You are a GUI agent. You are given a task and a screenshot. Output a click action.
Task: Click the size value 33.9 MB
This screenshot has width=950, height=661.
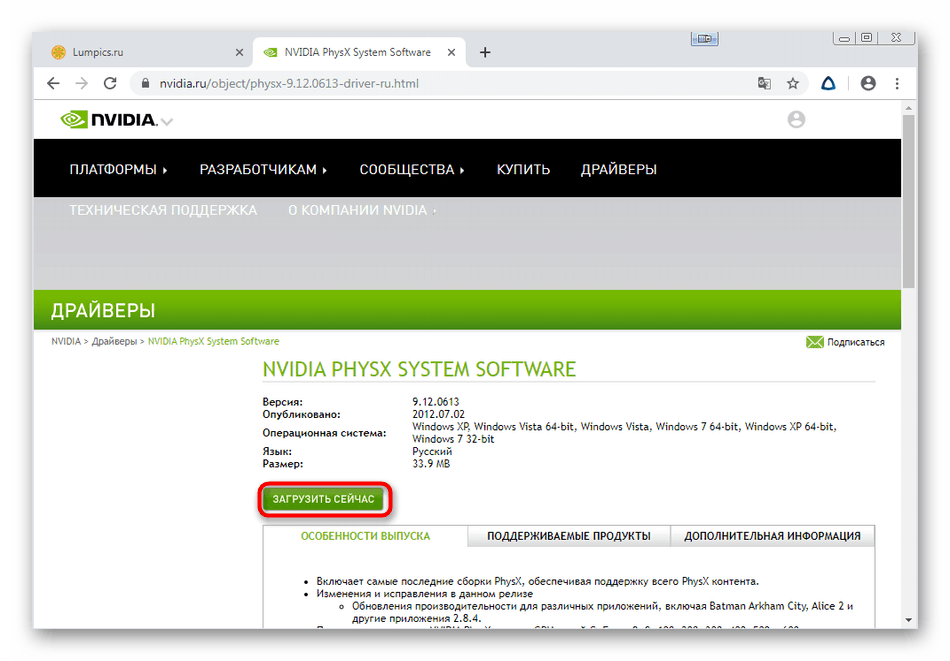[431, 464]
